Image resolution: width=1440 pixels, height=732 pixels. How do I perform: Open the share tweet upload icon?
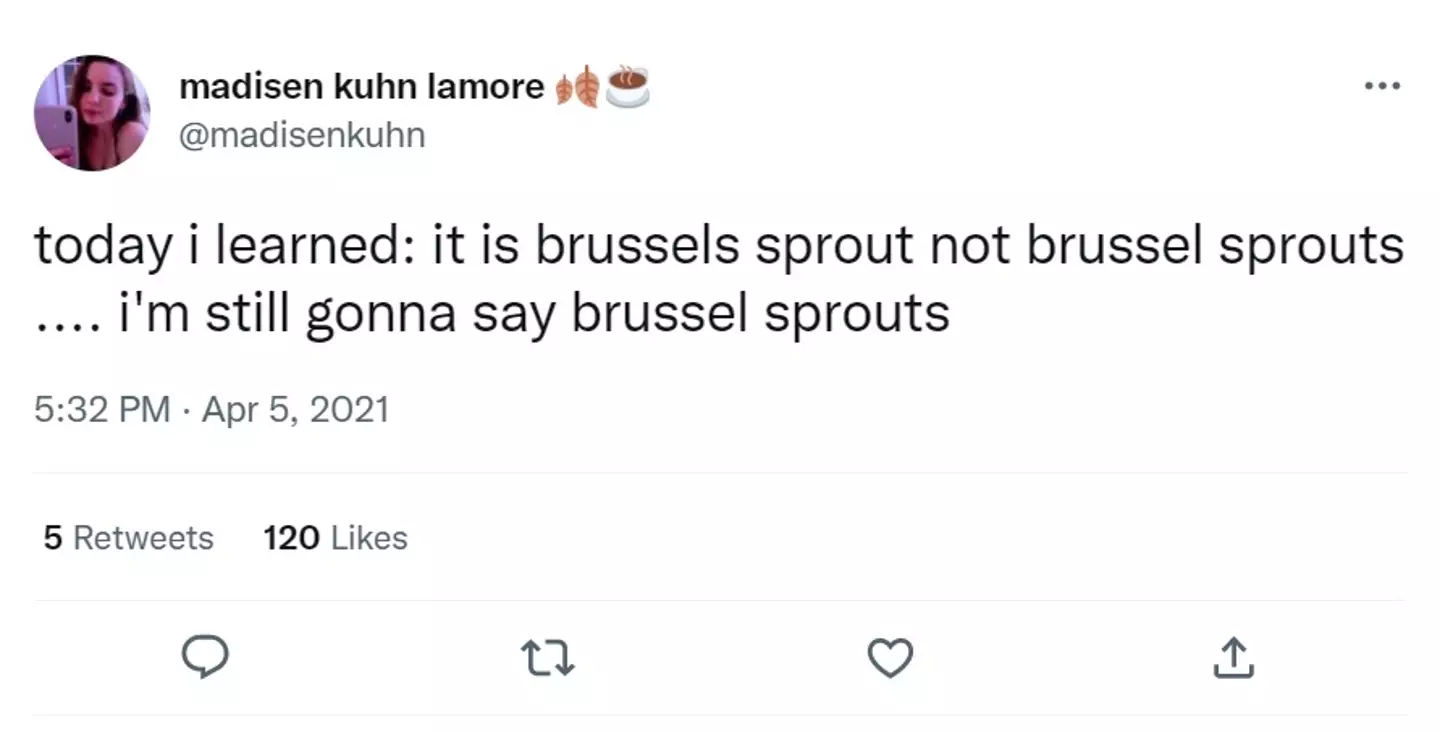pos(1233,657)
